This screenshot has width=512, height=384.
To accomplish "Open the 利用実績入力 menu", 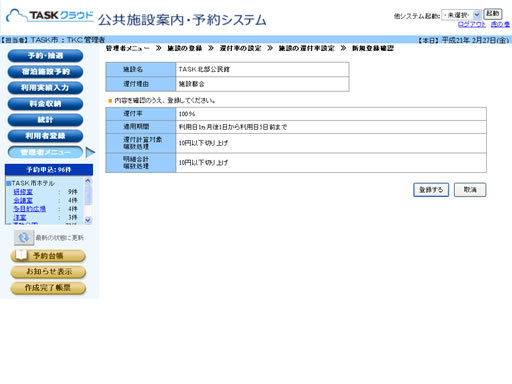I will coord(45,88).
